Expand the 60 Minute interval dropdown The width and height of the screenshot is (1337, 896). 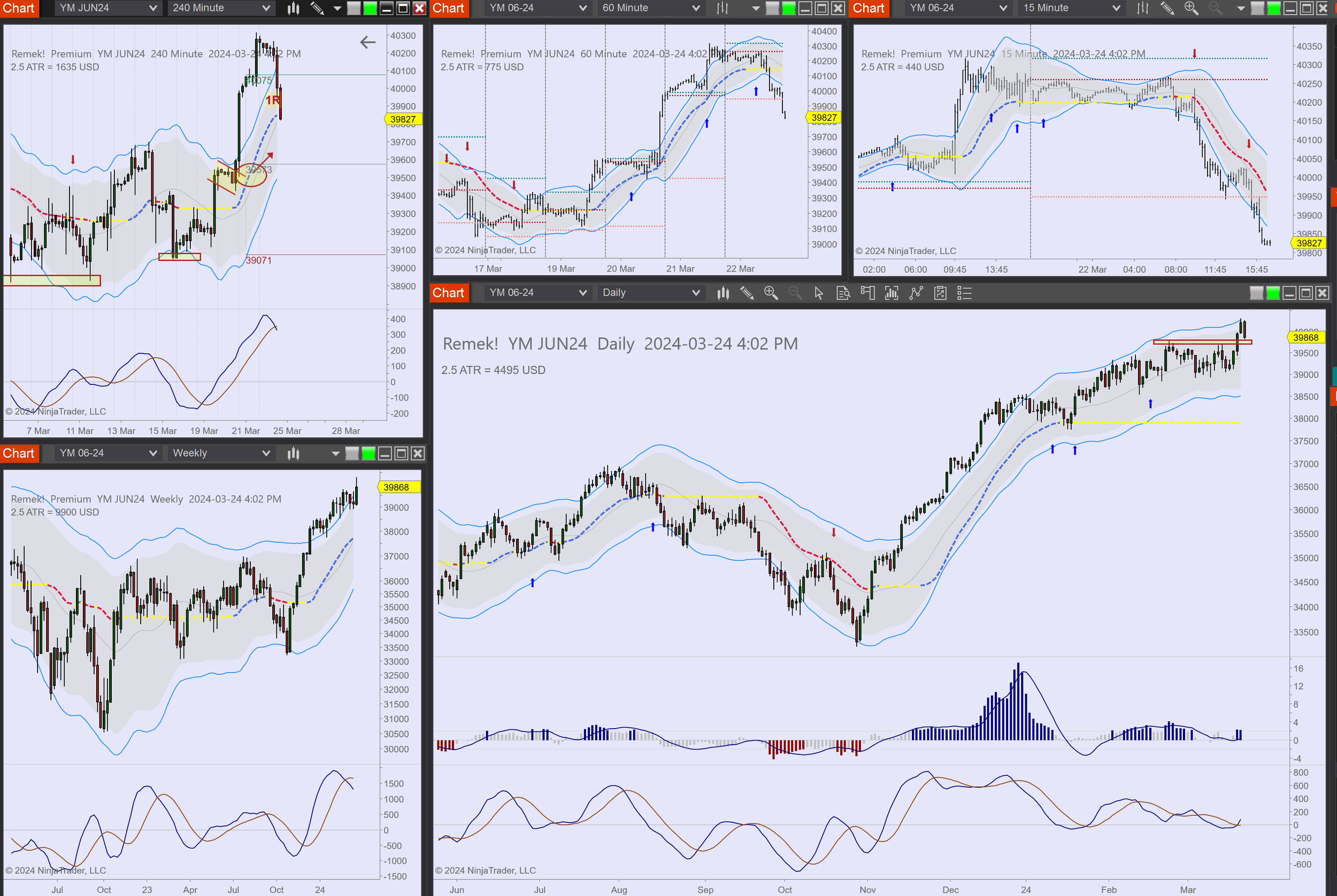(x=650, y=8)
